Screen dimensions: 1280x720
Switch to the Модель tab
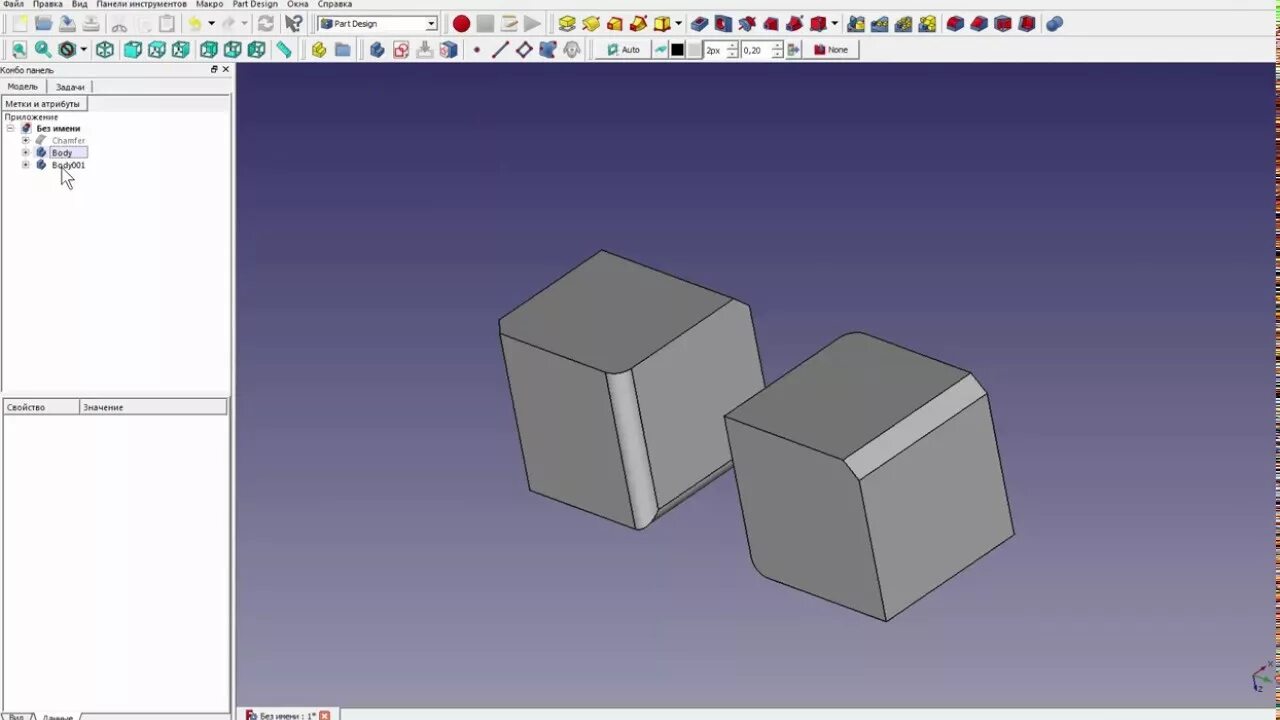(x=23, y=87)
